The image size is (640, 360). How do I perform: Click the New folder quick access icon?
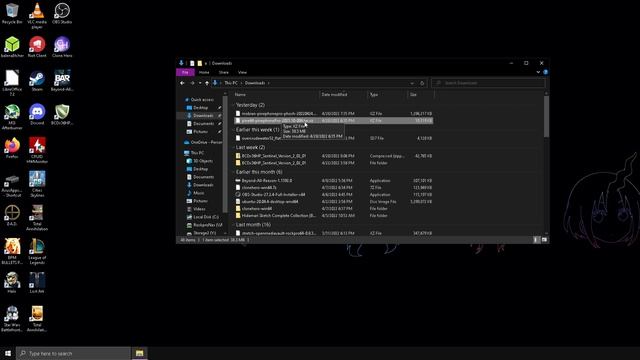tap(200, 63)
